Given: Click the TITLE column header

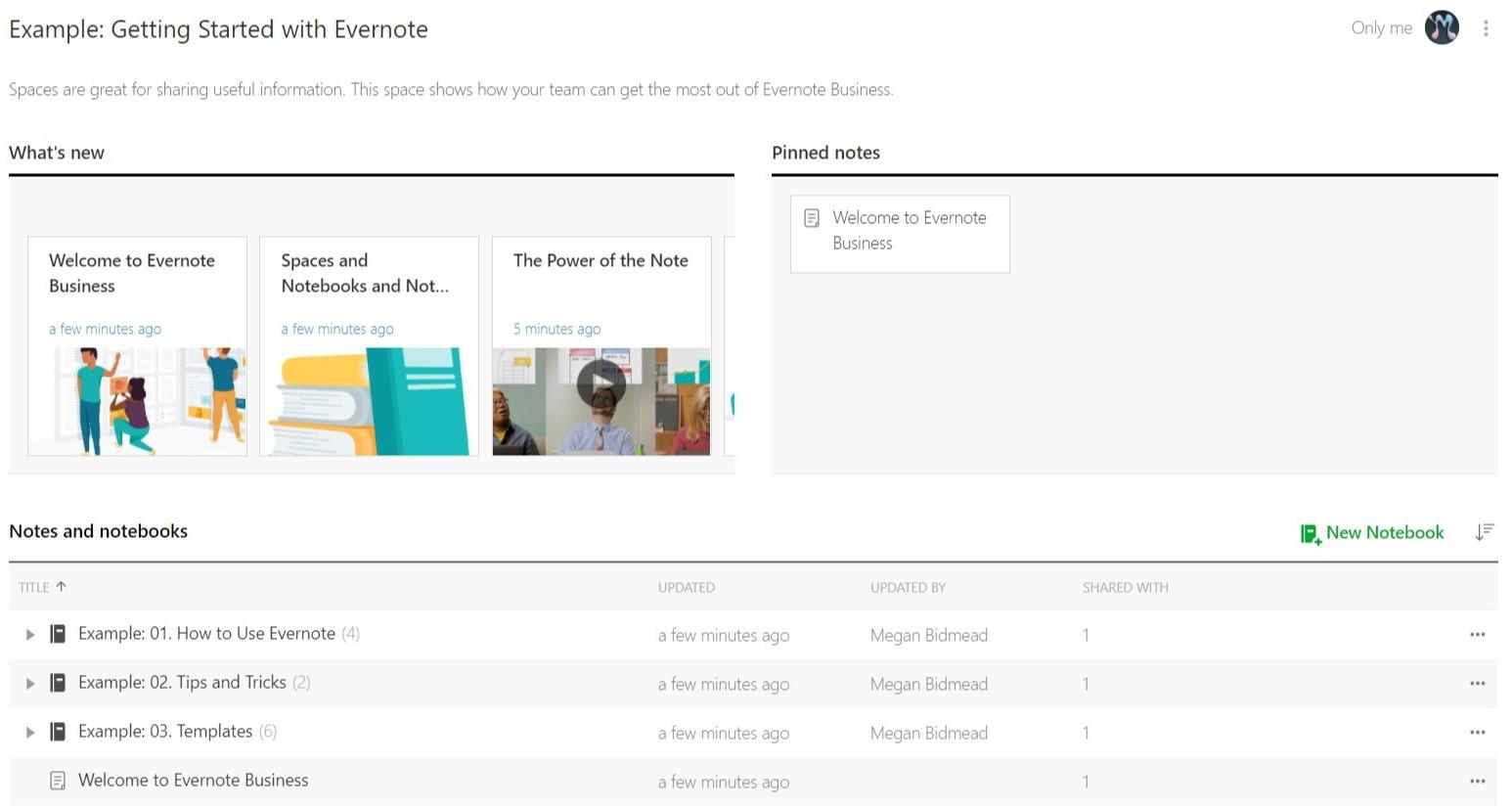Looking at the screenshot, I should click(x=33, y=588).
